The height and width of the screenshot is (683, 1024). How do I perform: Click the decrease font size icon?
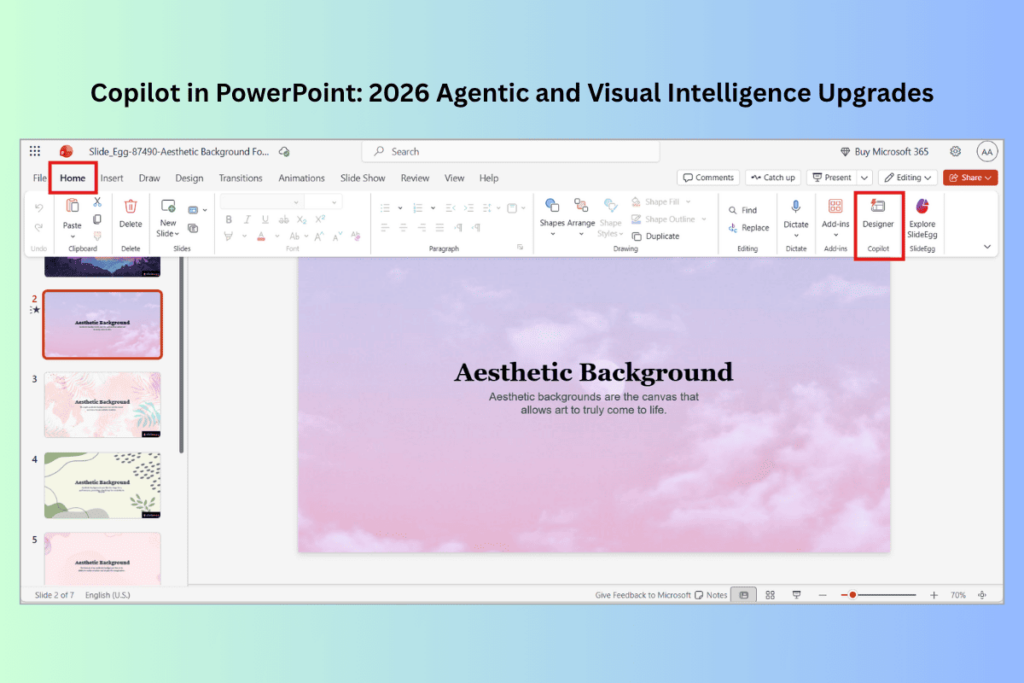[x=337, y=236]
